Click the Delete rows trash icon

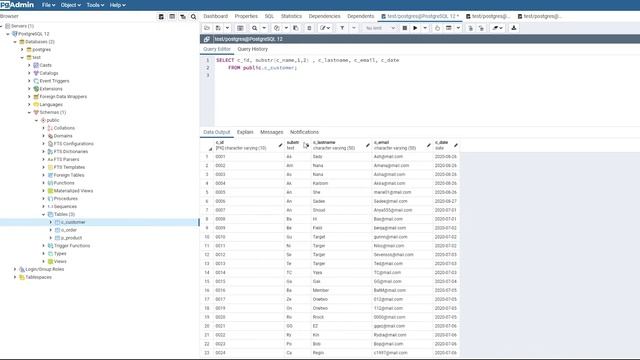click(x=309, y=28)
